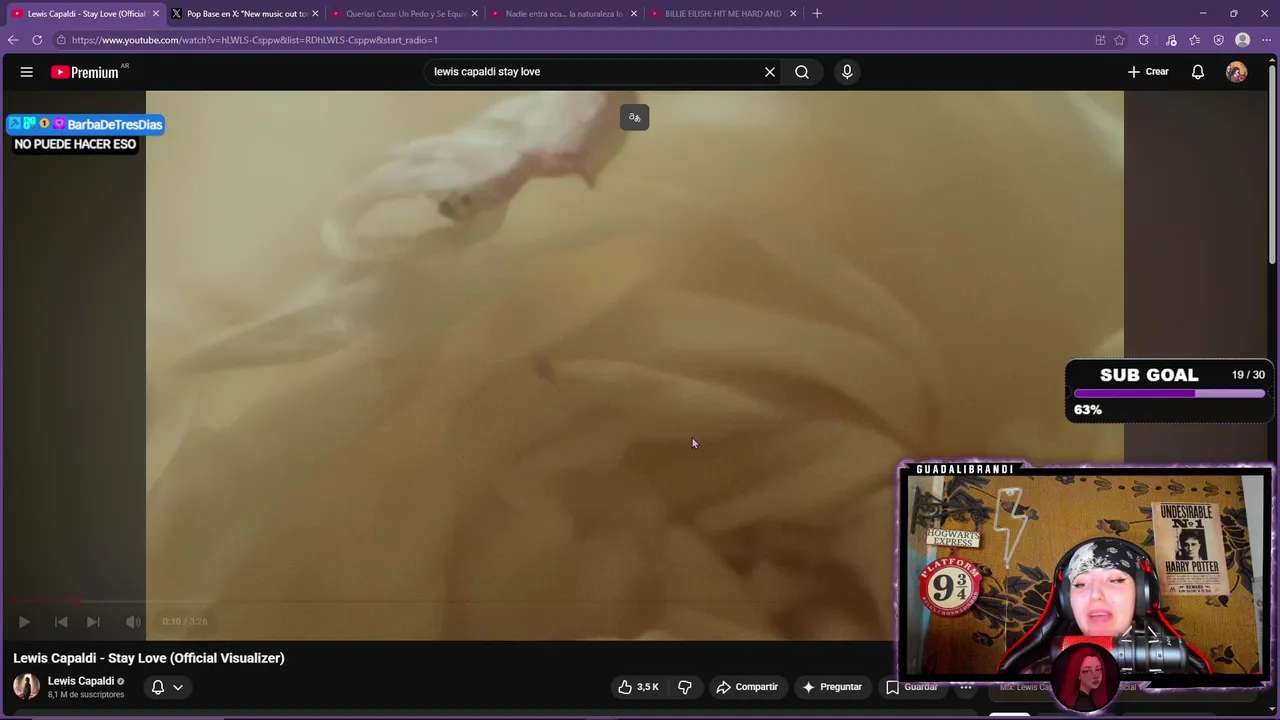Open Lewis Capaldi channel avatar
This screenshot has width=1280, height=720.
coord(26,687)
